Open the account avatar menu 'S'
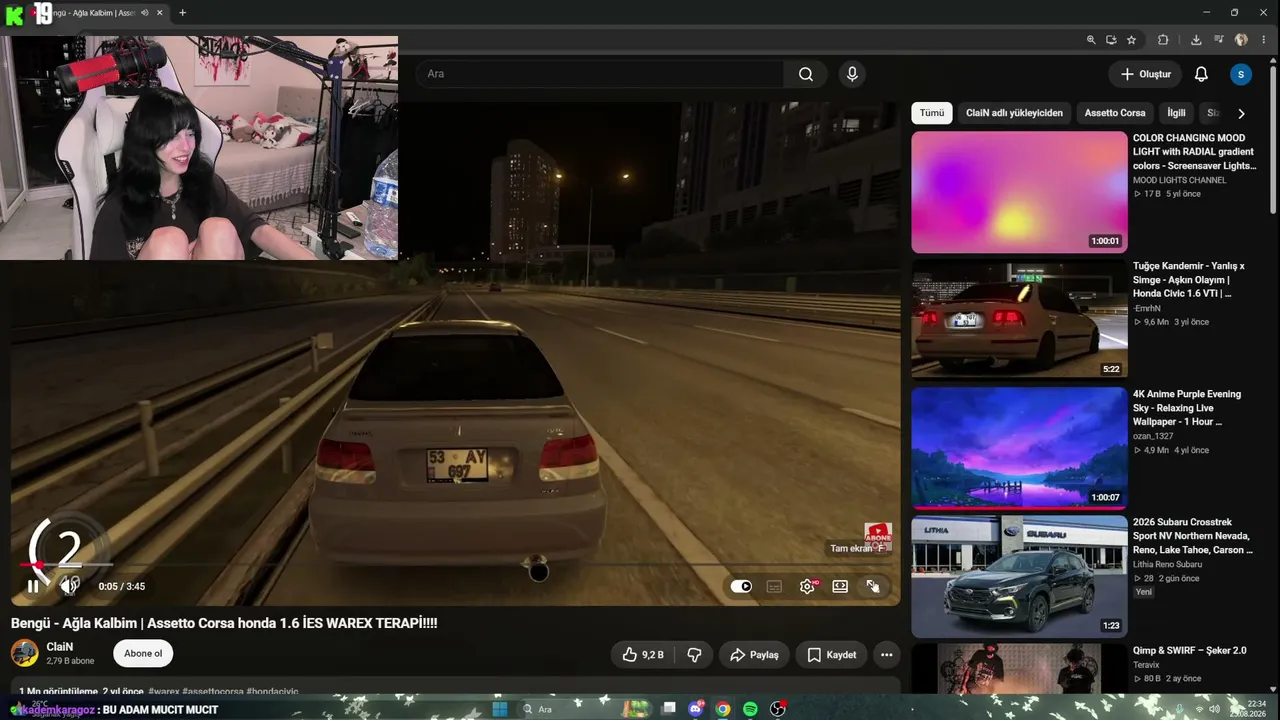 coord(1241,74)
